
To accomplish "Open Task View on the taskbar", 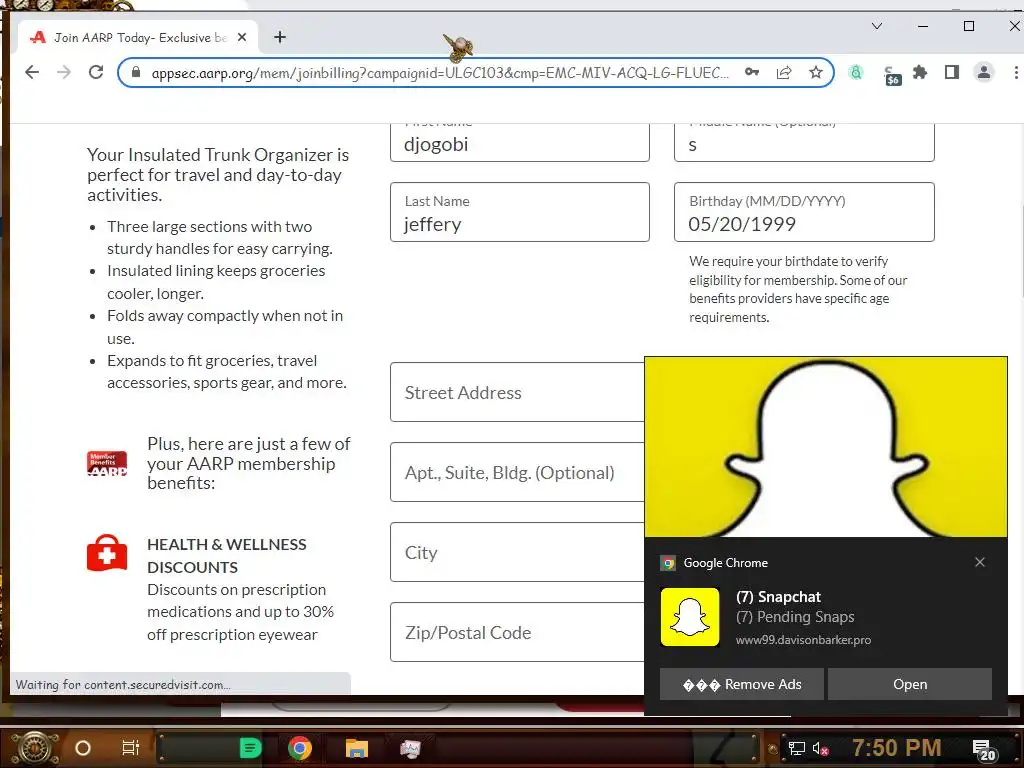I will (x=131, y=748).
